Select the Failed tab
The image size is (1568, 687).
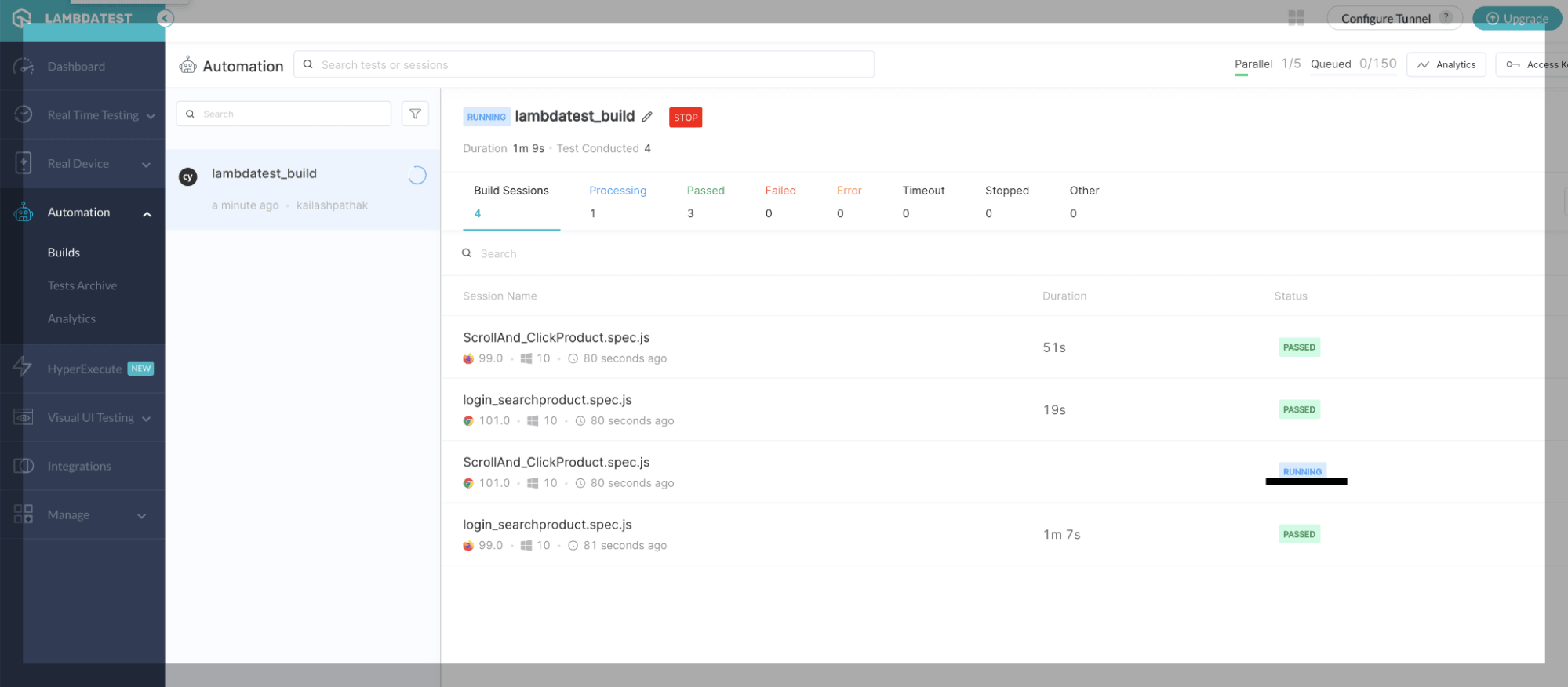[780, 202]
